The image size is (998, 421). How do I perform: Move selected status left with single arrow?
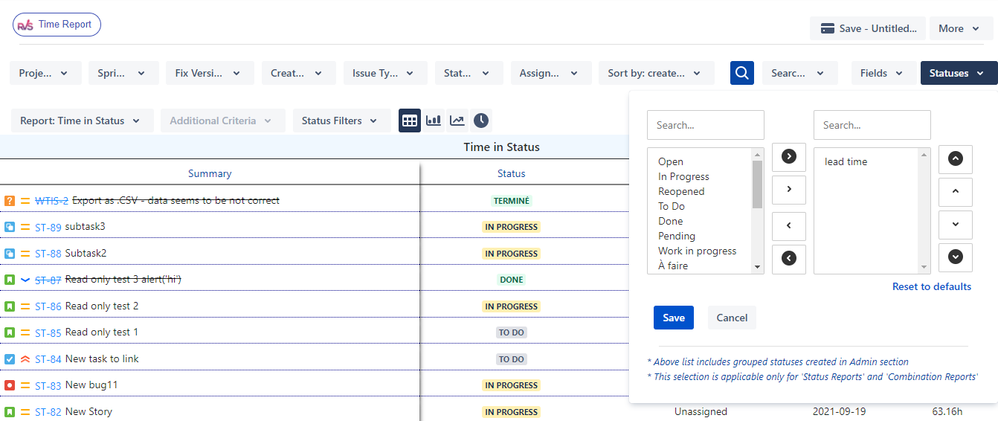(x=789, y=225)
